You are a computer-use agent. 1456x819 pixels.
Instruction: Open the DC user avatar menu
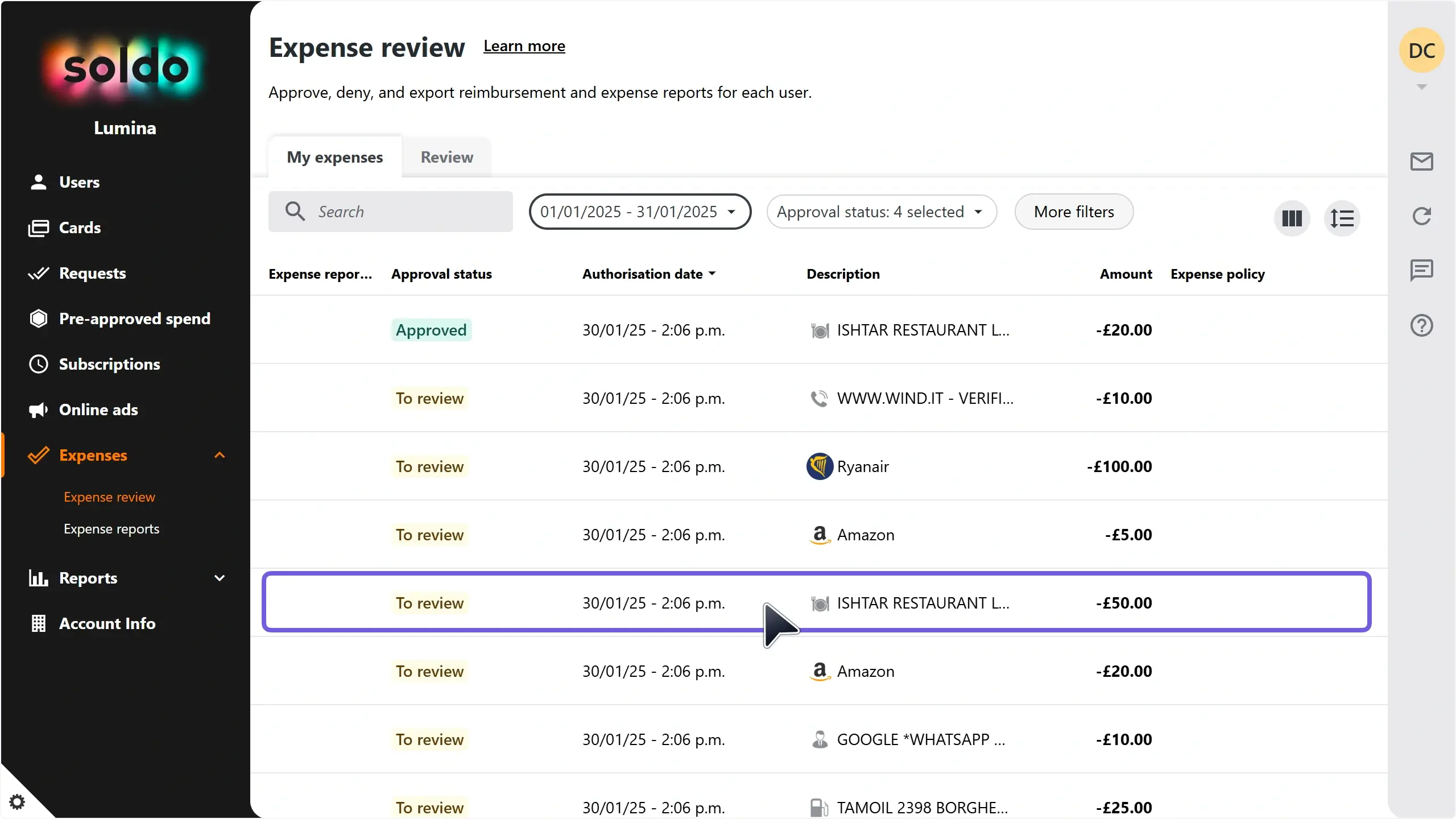1421,51
